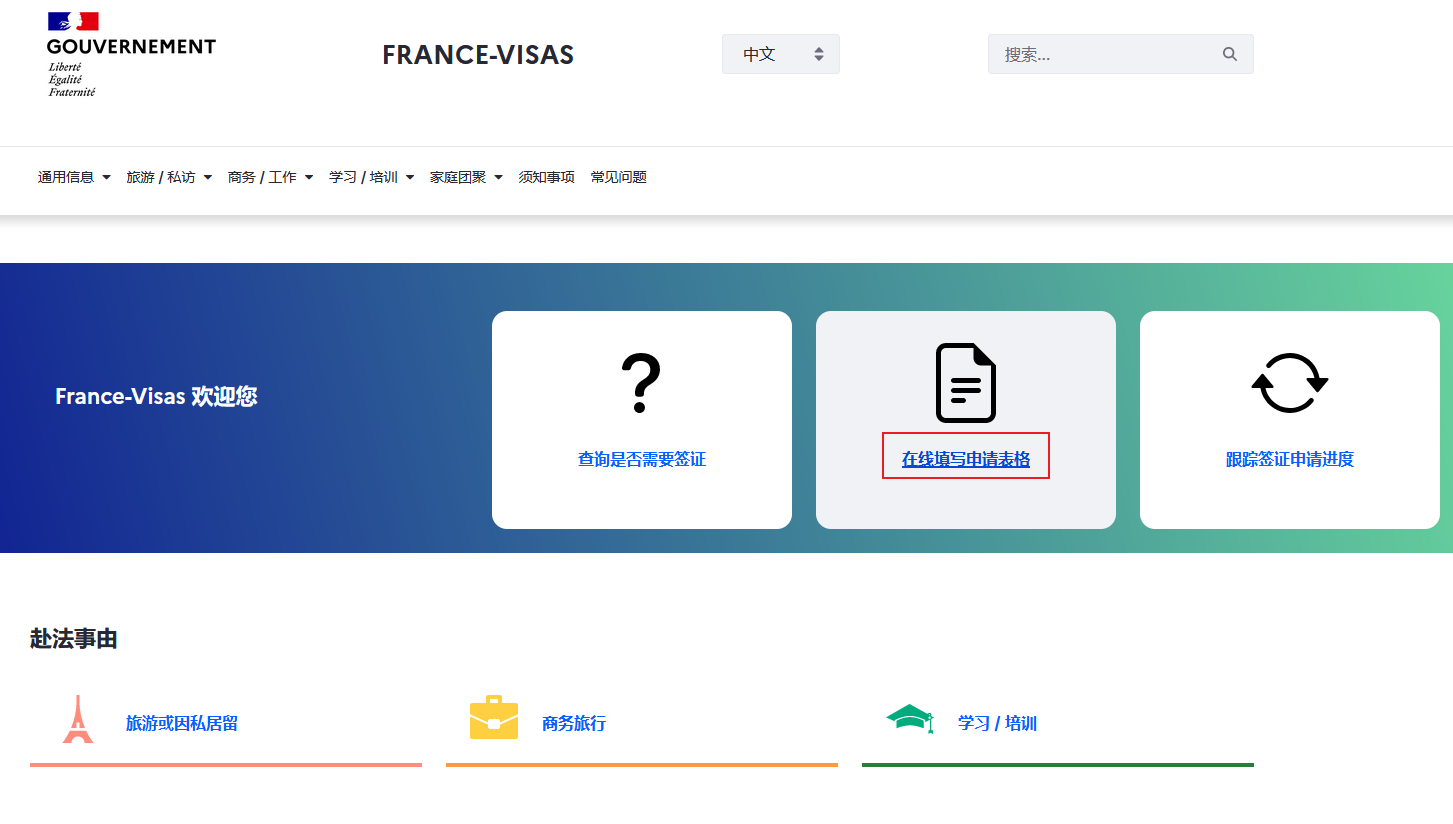Expand the 旅游 / 私访 menu
Image resolution: width=1453 pixels, height=824 pixels.
click(x=169, y=177)
